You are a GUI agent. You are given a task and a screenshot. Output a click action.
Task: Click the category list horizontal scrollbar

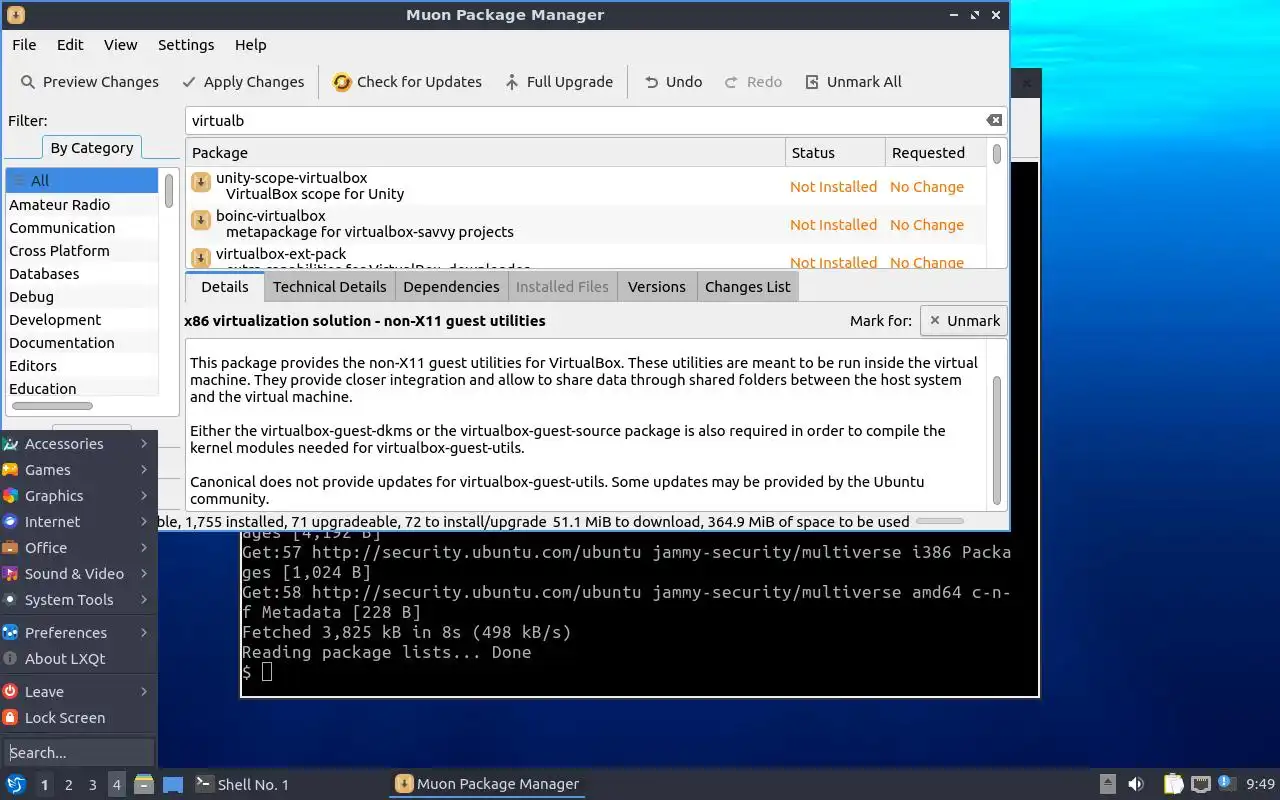(52, 406)
